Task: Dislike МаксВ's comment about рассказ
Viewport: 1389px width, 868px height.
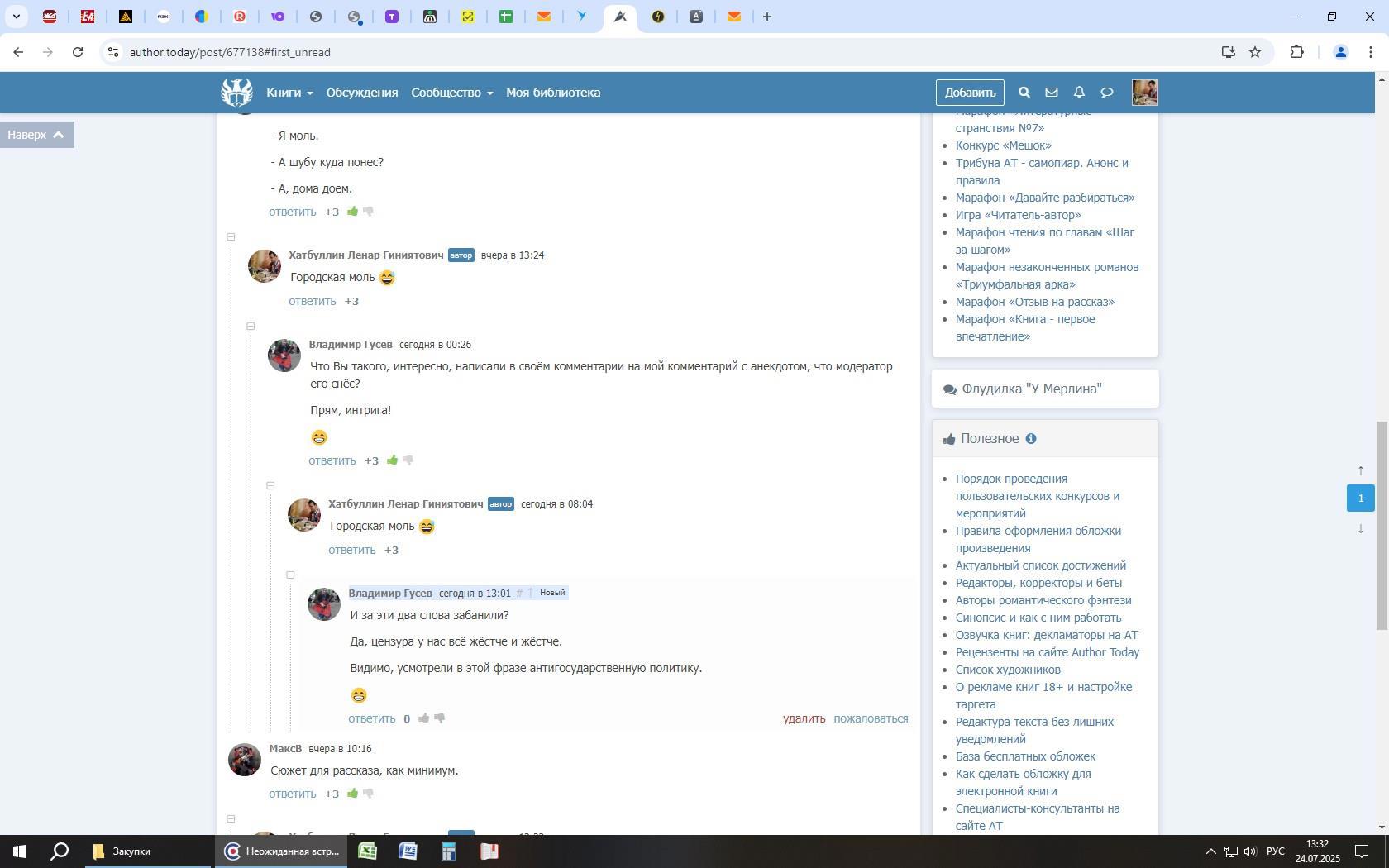Action: (x=369, y=794)
